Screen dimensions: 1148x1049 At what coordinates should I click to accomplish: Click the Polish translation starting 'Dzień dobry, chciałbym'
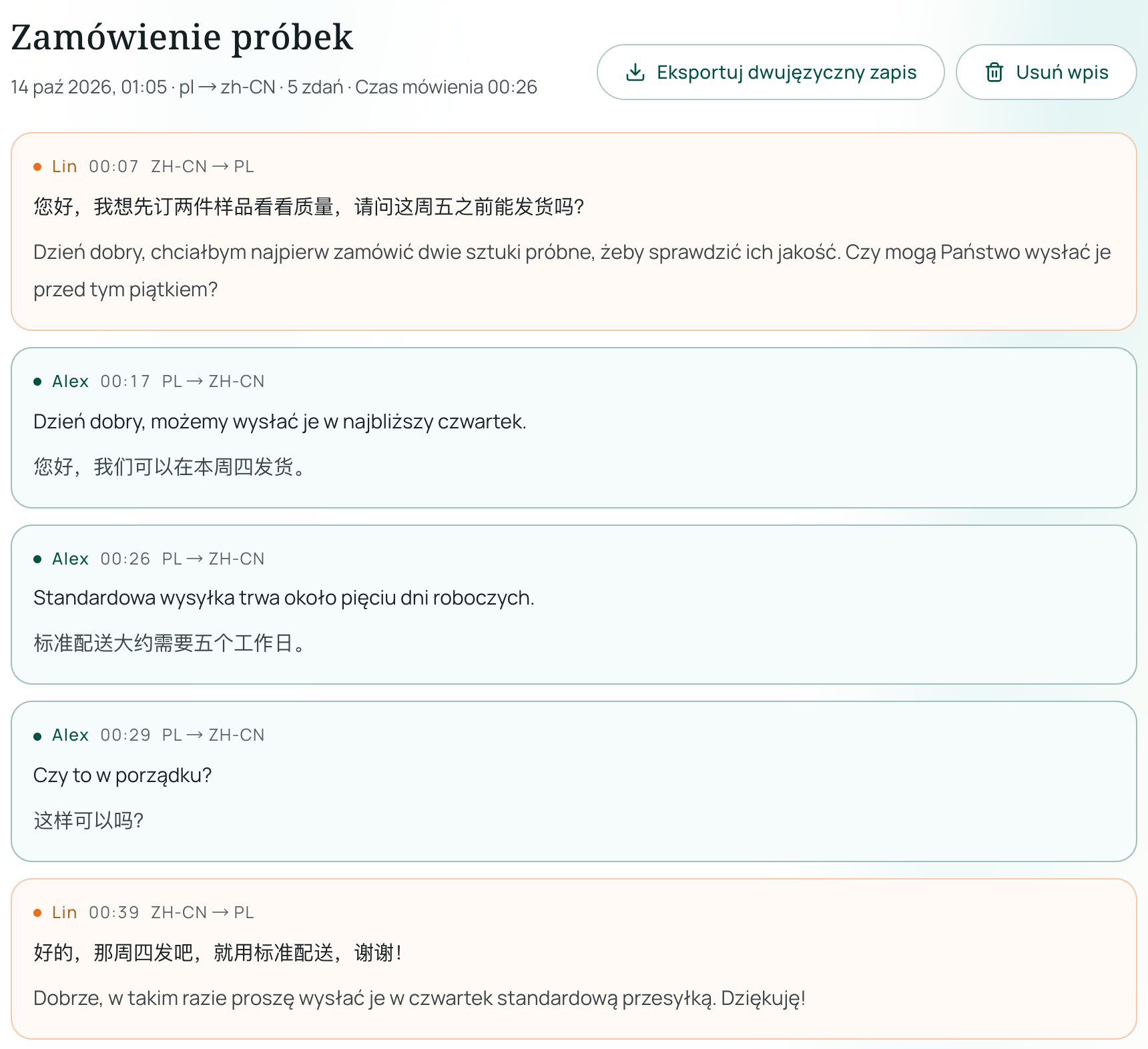(x=572, y=271)
